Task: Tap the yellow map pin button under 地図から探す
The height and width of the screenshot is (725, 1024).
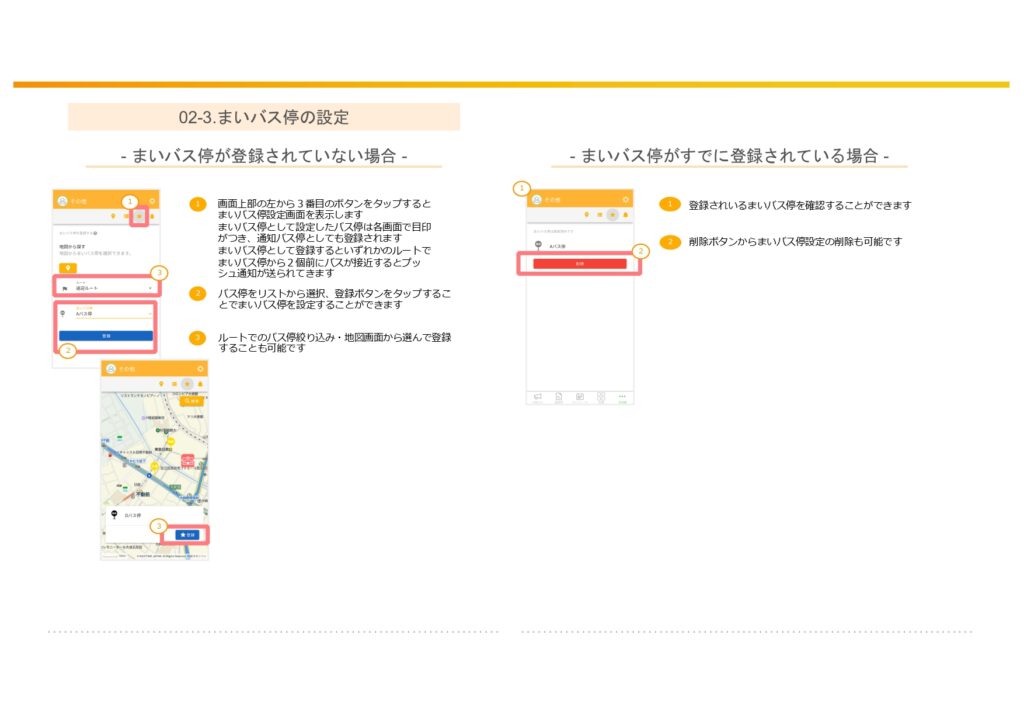Action: 67,268
